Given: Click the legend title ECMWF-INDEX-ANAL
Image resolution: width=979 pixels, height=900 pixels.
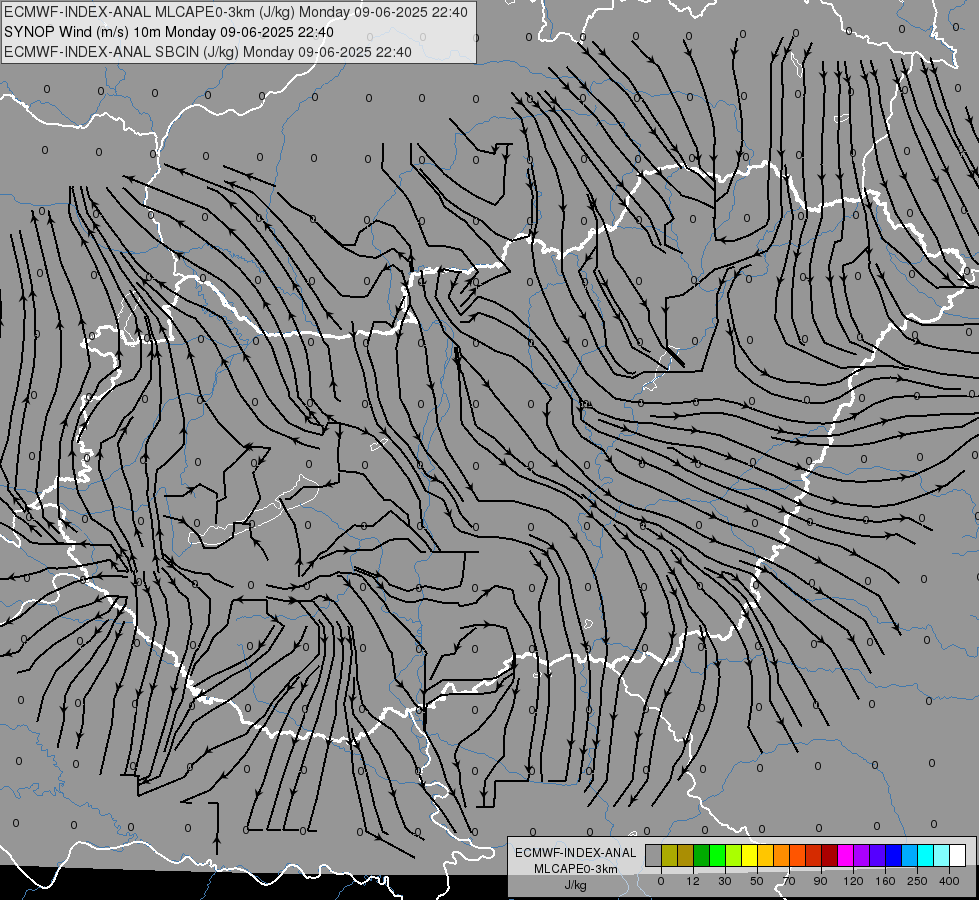Looking at the screenshot, I should [575, 853].
